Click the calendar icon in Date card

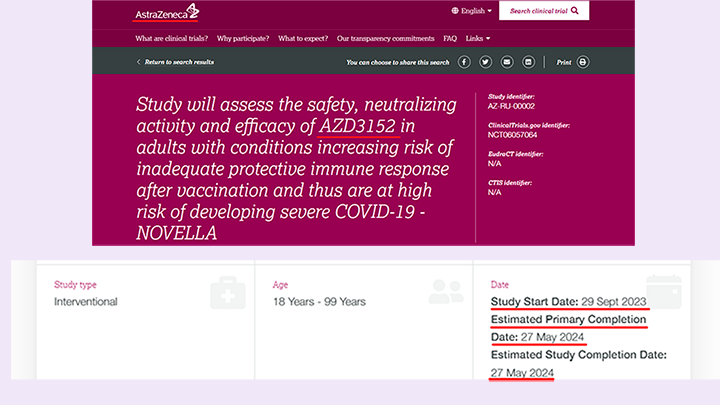pos(664,292)
